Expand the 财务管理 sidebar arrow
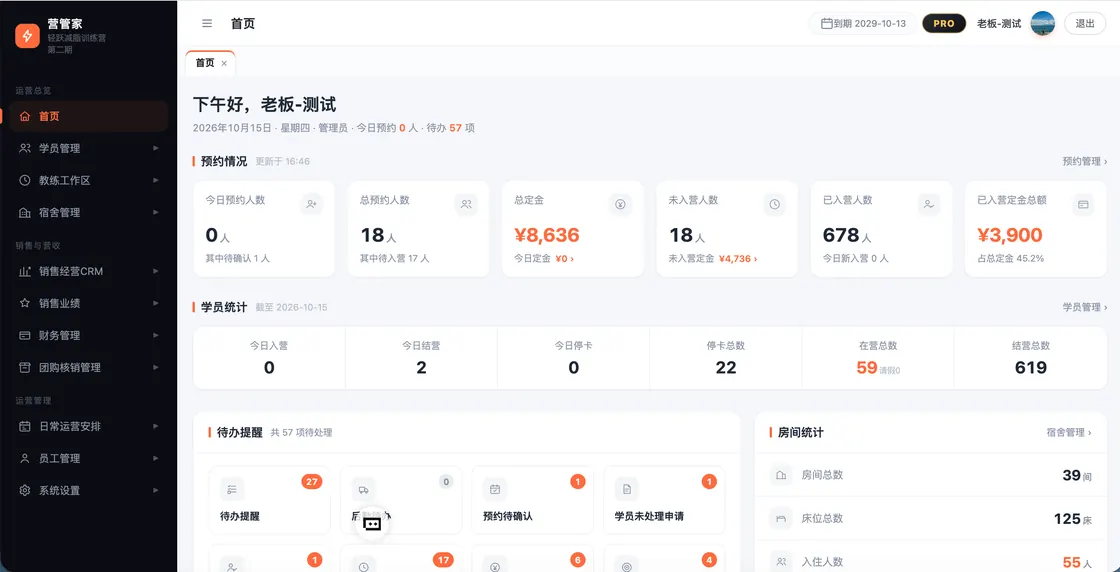 [x=156, y=336]
